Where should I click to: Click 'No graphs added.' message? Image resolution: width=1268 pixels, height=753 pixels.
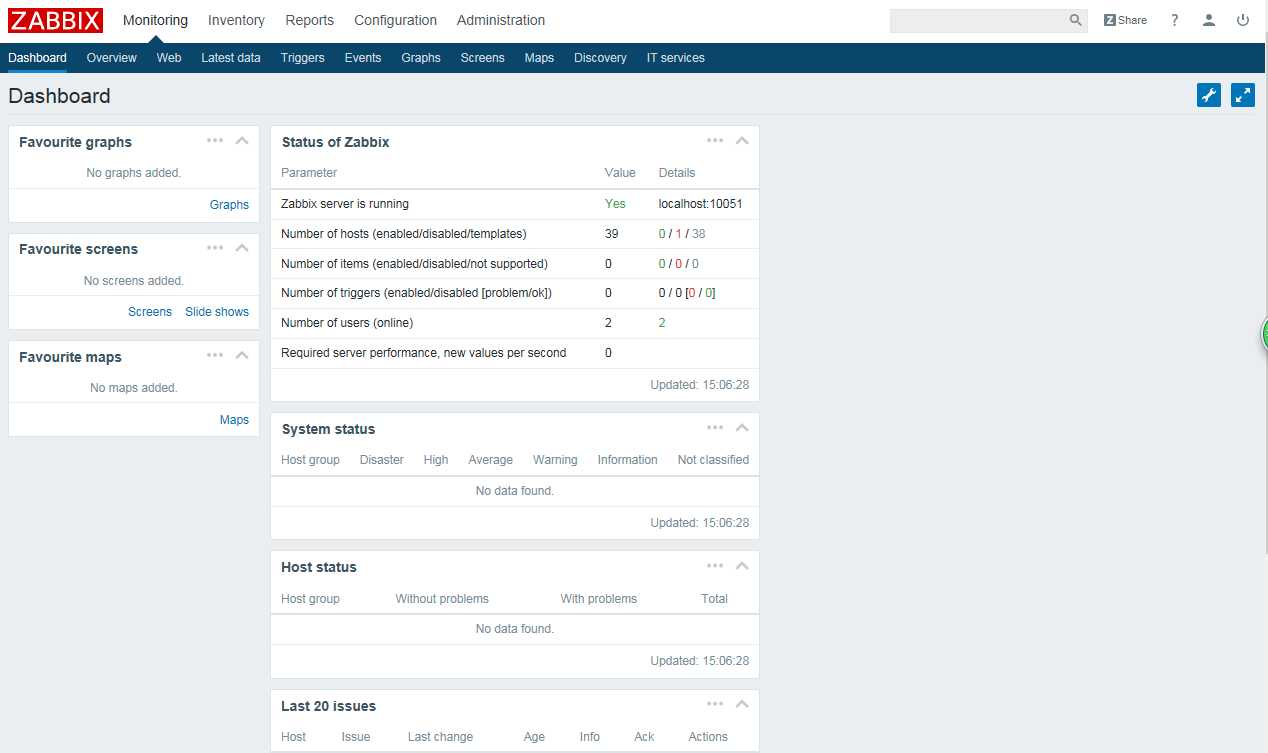pyautogui.click(x=134, y=173)
